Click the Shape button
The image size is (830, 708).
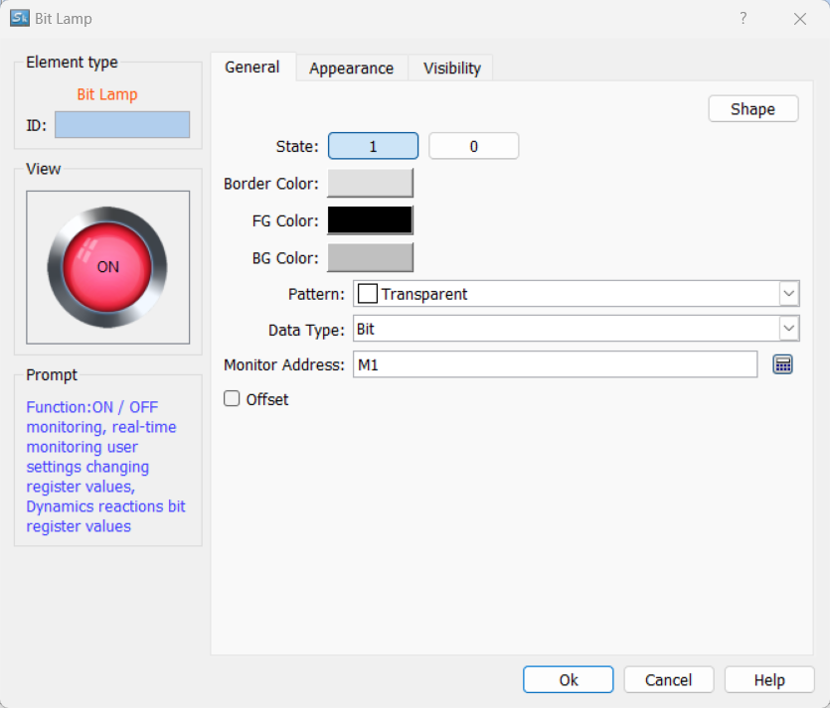753,109
